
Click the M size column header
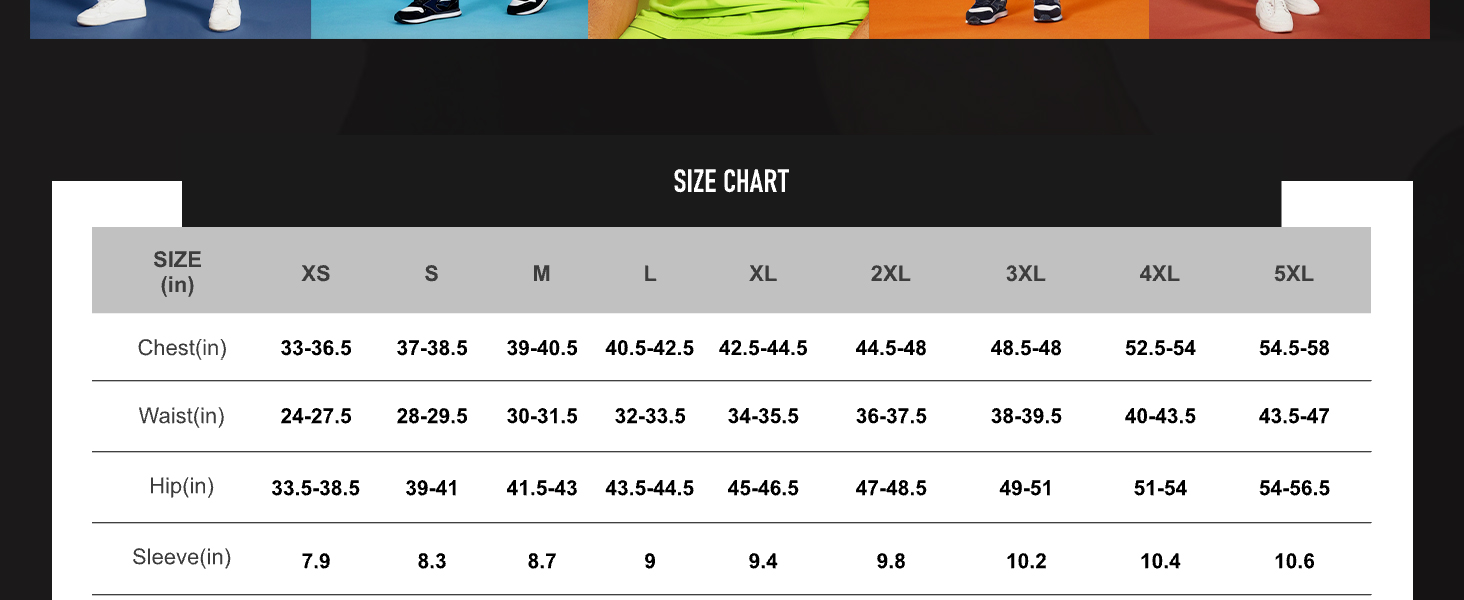click(541, 274)
